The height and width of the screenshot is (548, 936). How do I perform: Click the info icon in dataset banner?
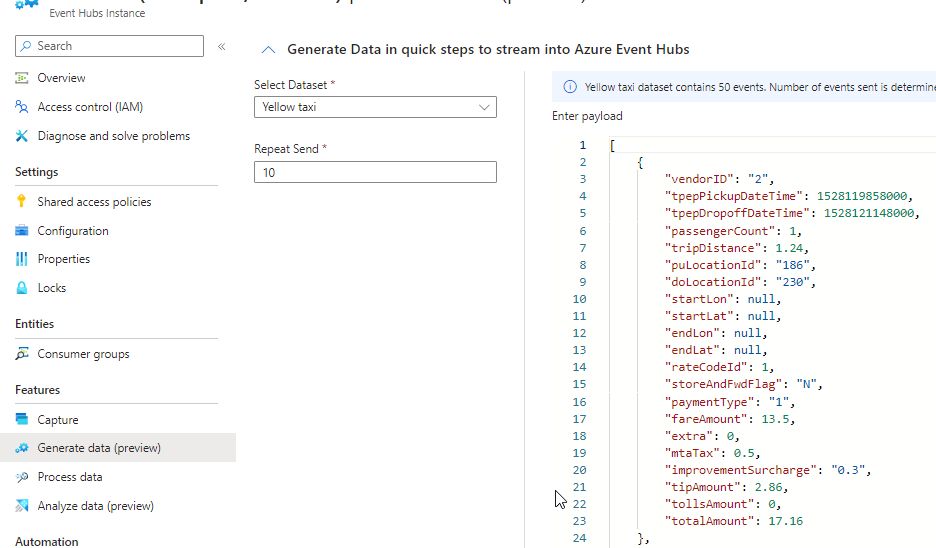(x=570, y=87)
